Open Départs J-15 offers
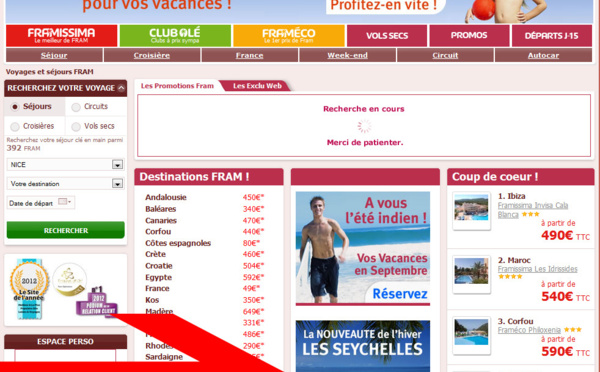 click(x=552, y=36)
